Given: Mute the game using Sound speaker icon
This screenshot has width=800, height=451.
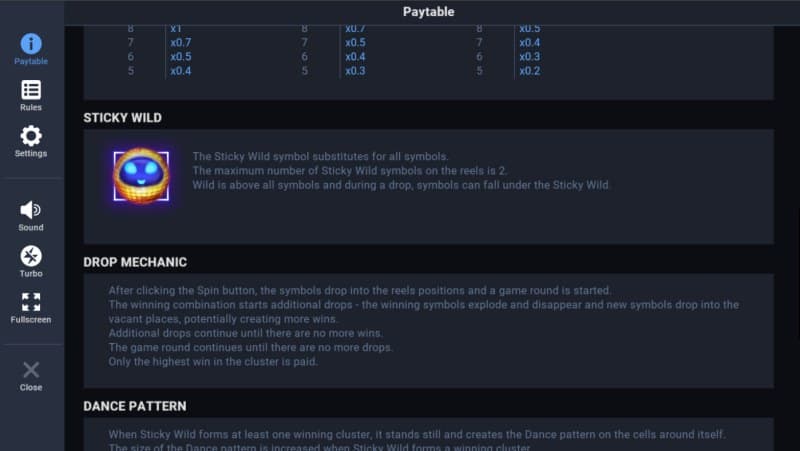Looking at the screenshot, I should point(31,209).
